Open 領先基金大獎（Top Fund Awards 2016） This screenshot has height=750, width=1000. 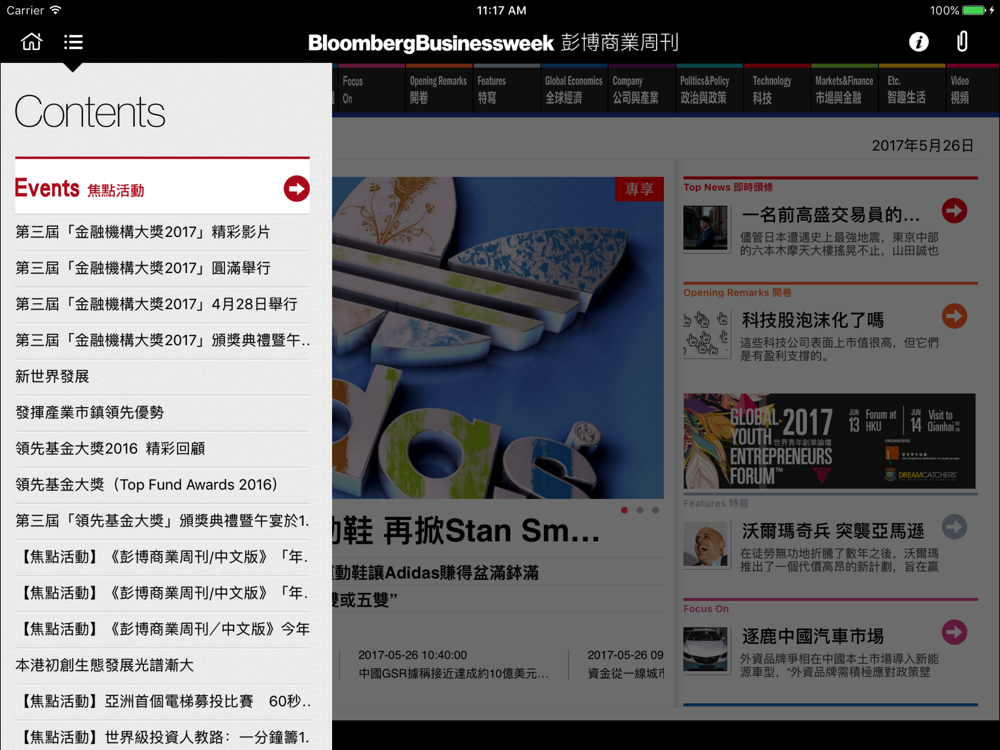tap(163, 485)
